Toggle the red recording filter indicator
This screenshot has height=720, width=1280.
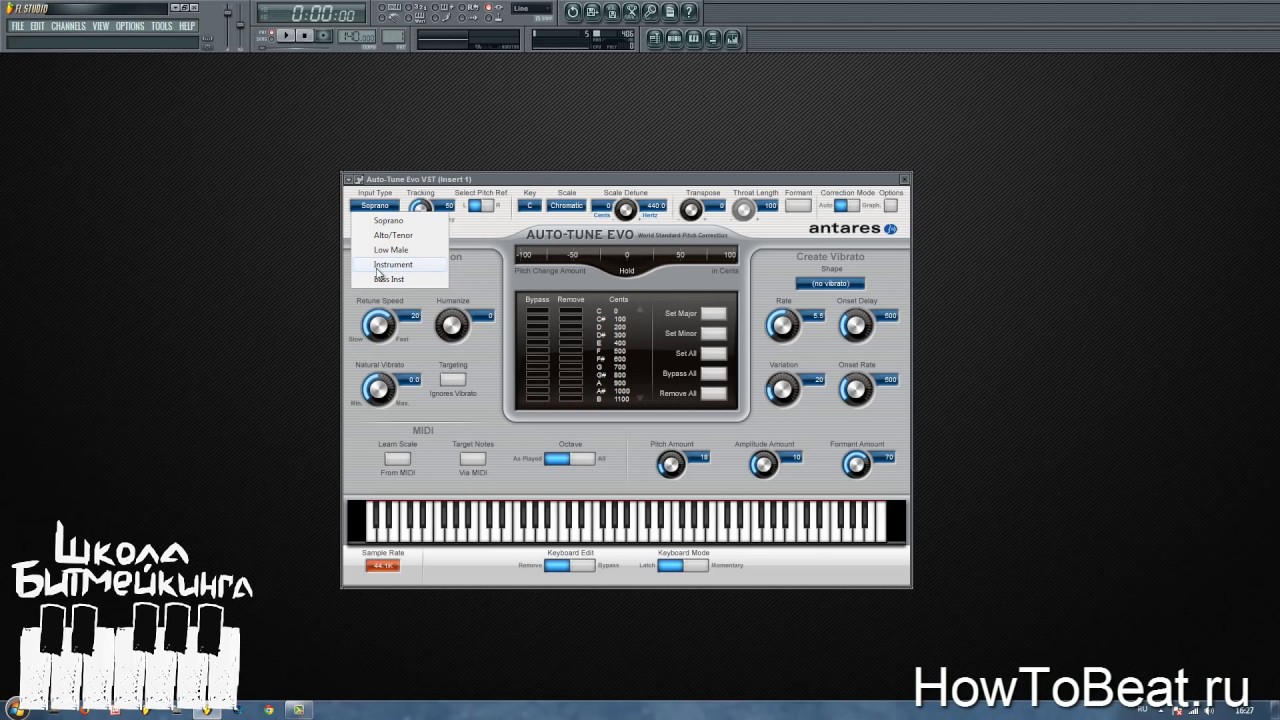tap(488, 7)
